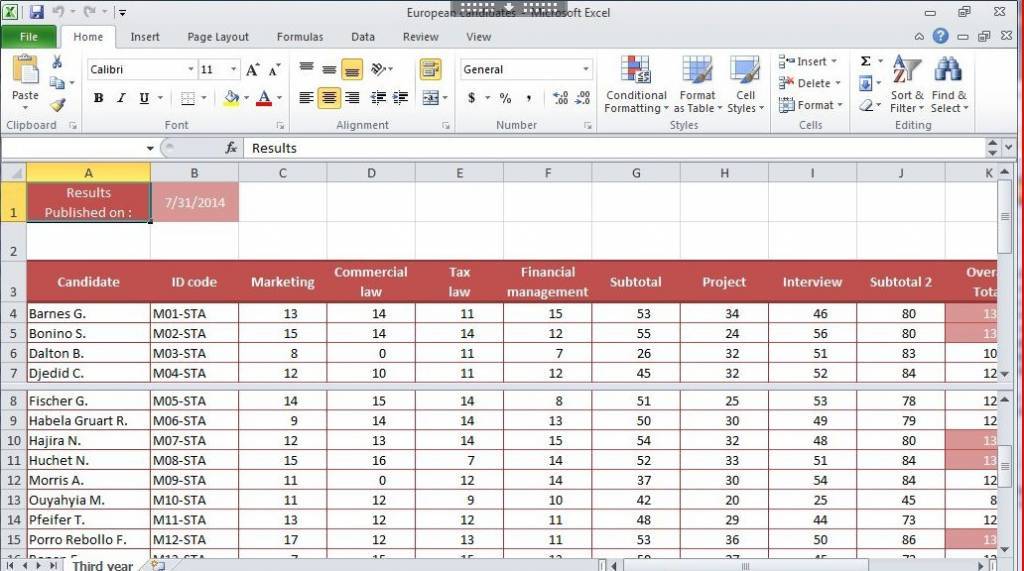The width and height of the screenshot is (1024, 571).
Task: Toggle Bold formatting
Action: tap(98, 98)
